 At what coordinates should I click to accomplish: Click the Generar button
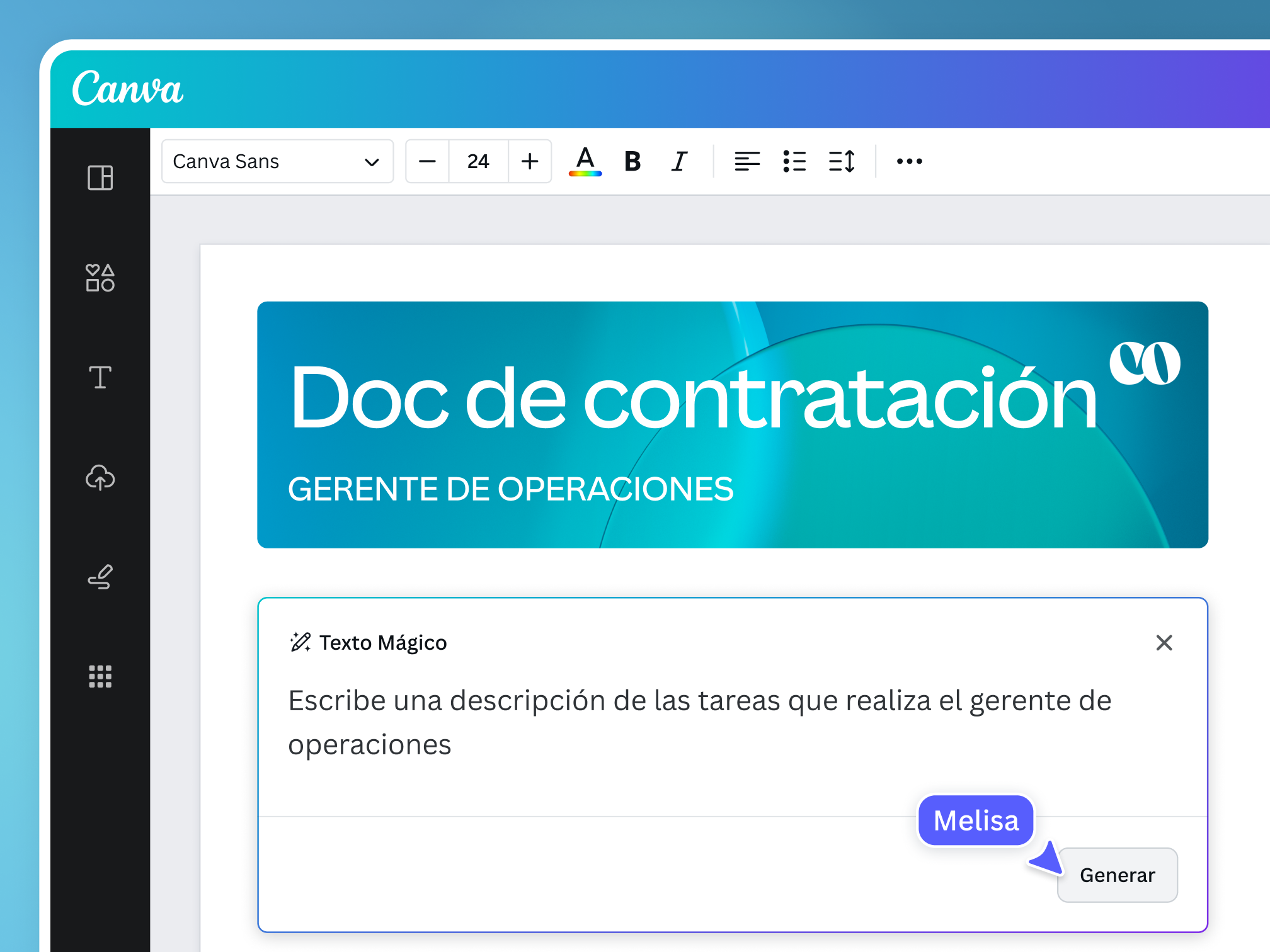coord(1117,875)
